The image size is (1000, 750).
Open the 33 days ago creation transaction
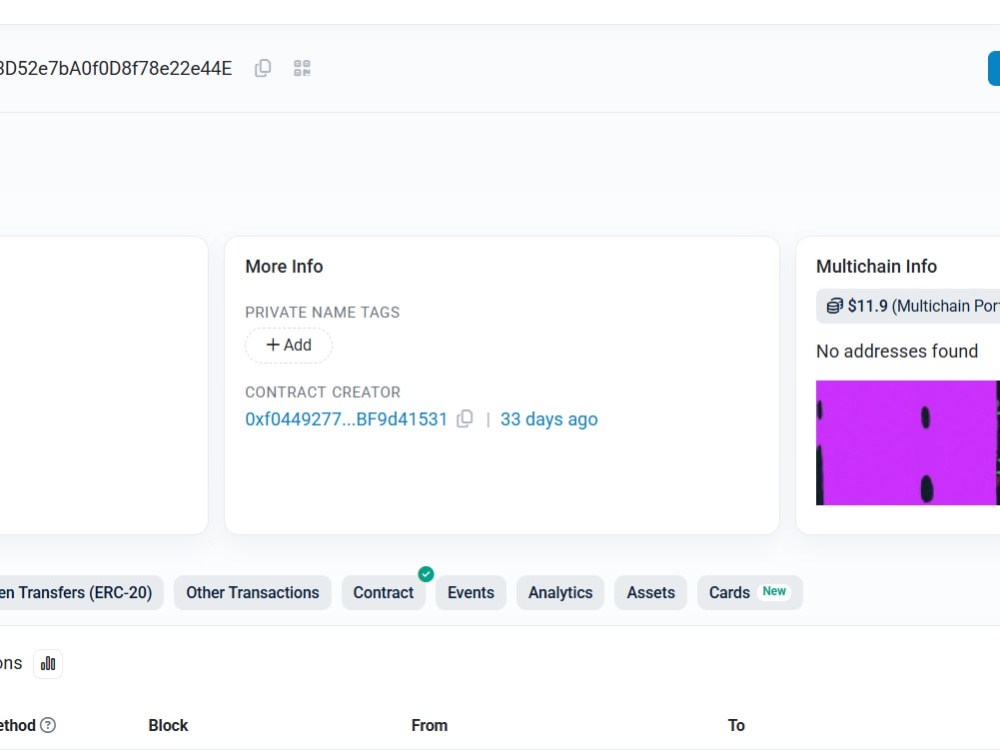[x=549, y=419]
